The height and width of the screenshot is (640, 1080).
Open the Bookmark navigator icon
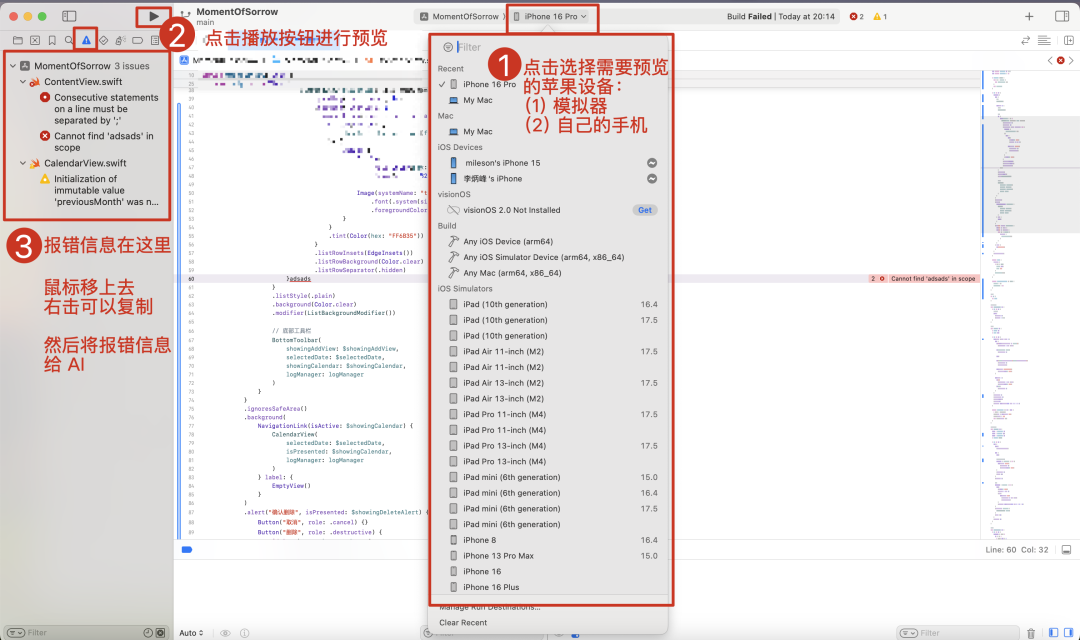(x=52, y=41)
